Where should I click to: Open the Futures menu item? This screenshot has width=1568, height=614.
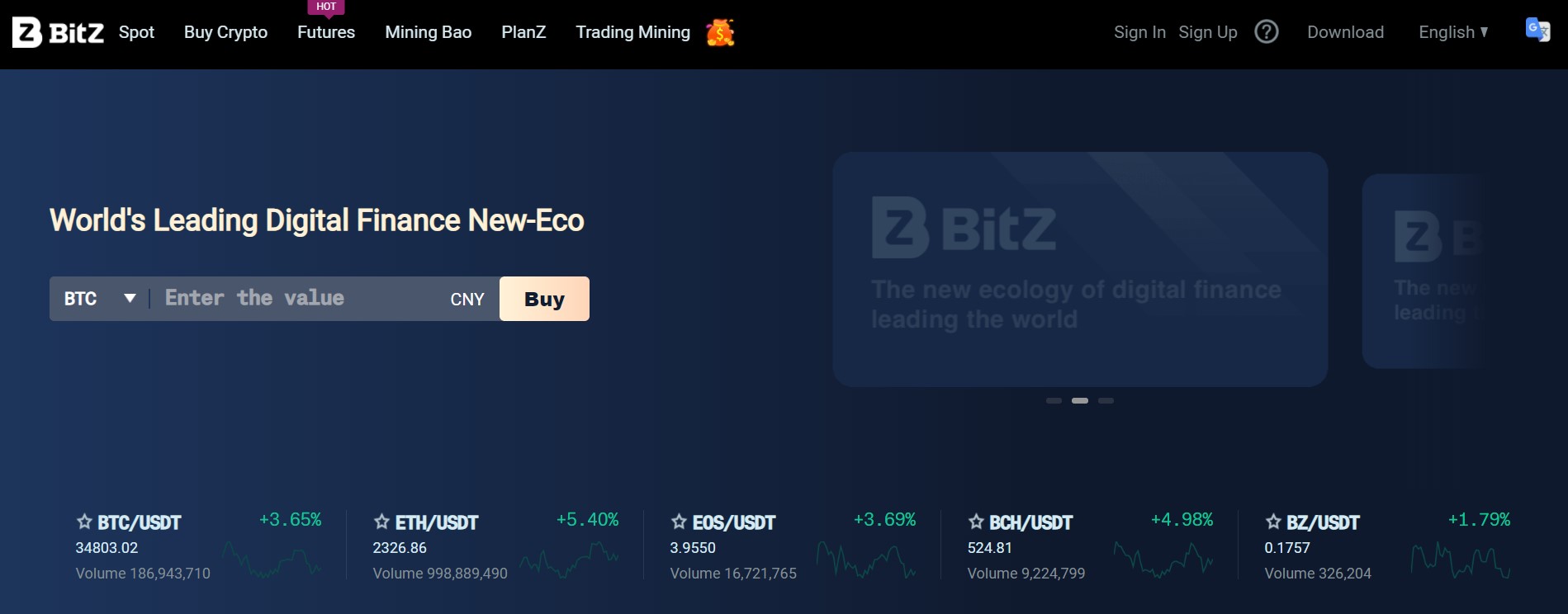325,32
